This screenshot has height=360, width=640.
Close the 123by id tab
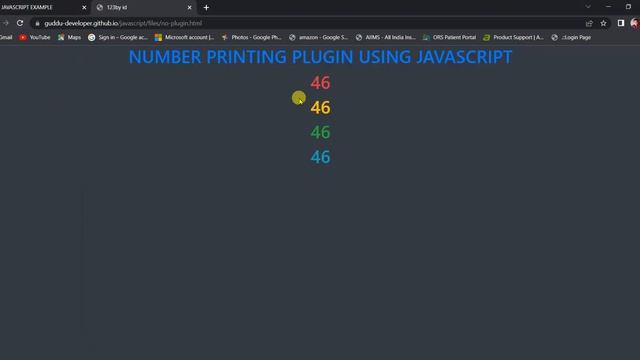[189, 7]
